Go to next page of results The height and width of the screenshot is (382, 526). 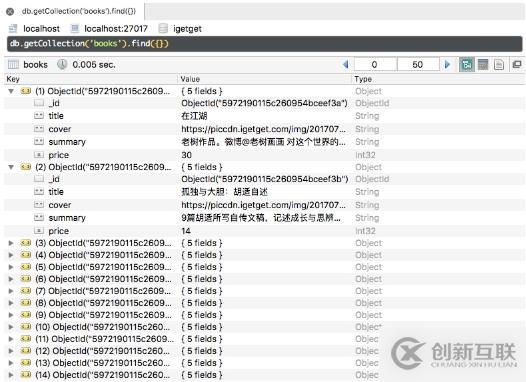click(447, 64)
